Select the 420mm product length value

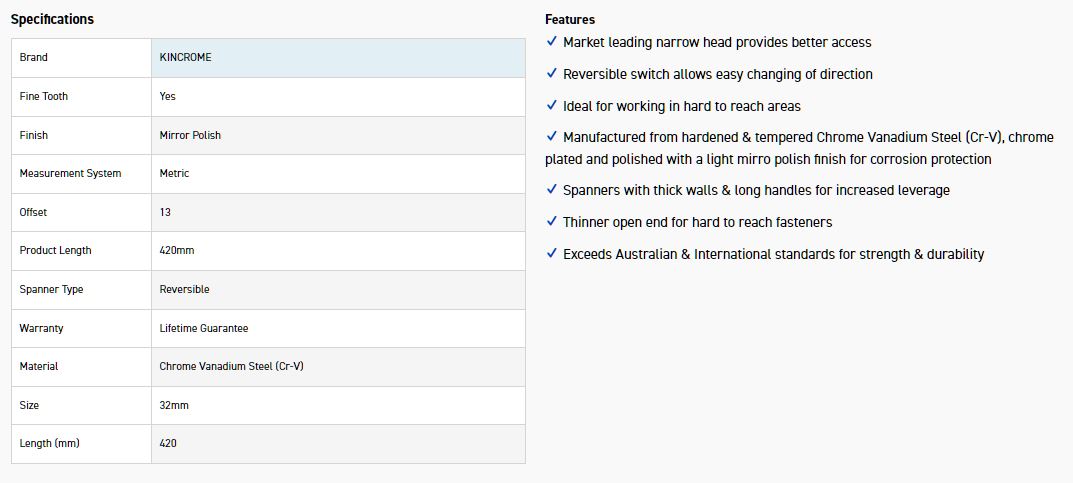(177, 251)
